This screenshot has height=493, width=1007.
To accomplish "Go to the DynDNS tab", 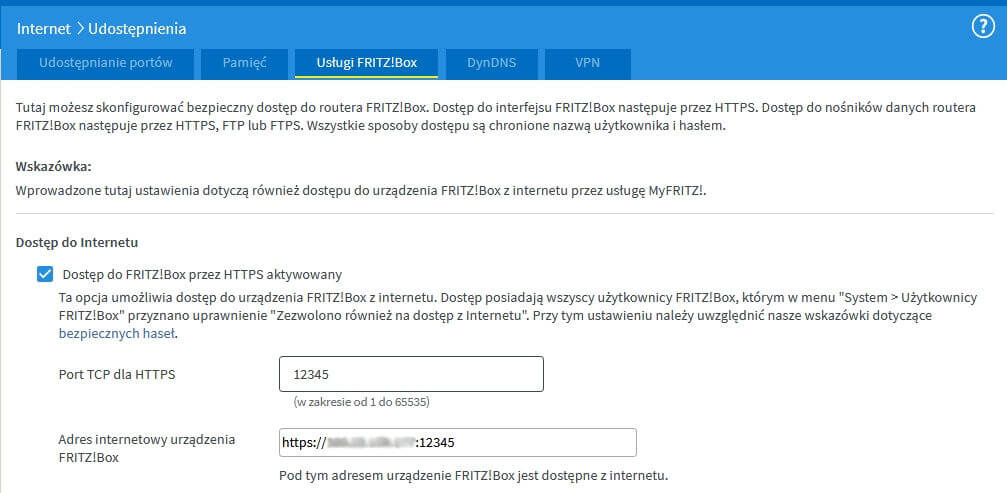I will 491,64.
